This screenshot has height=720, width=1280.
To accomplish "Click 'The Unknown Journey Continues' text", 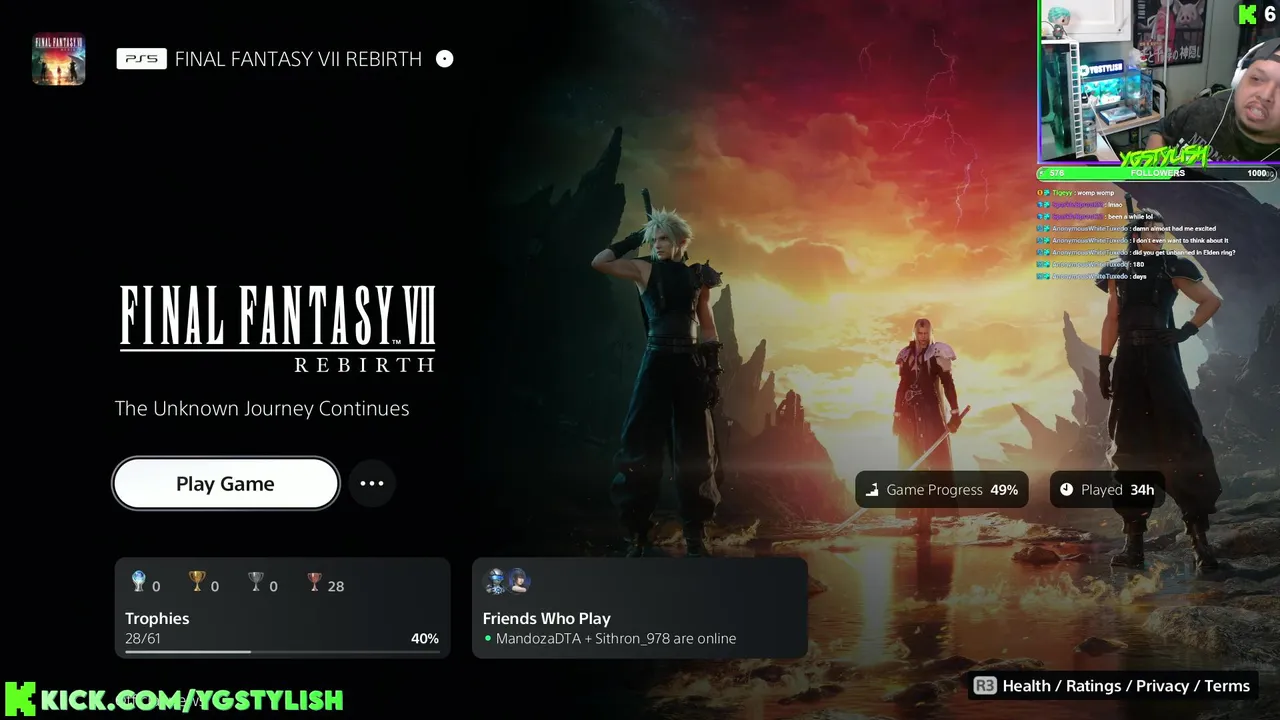I will (x=262, y=408).
